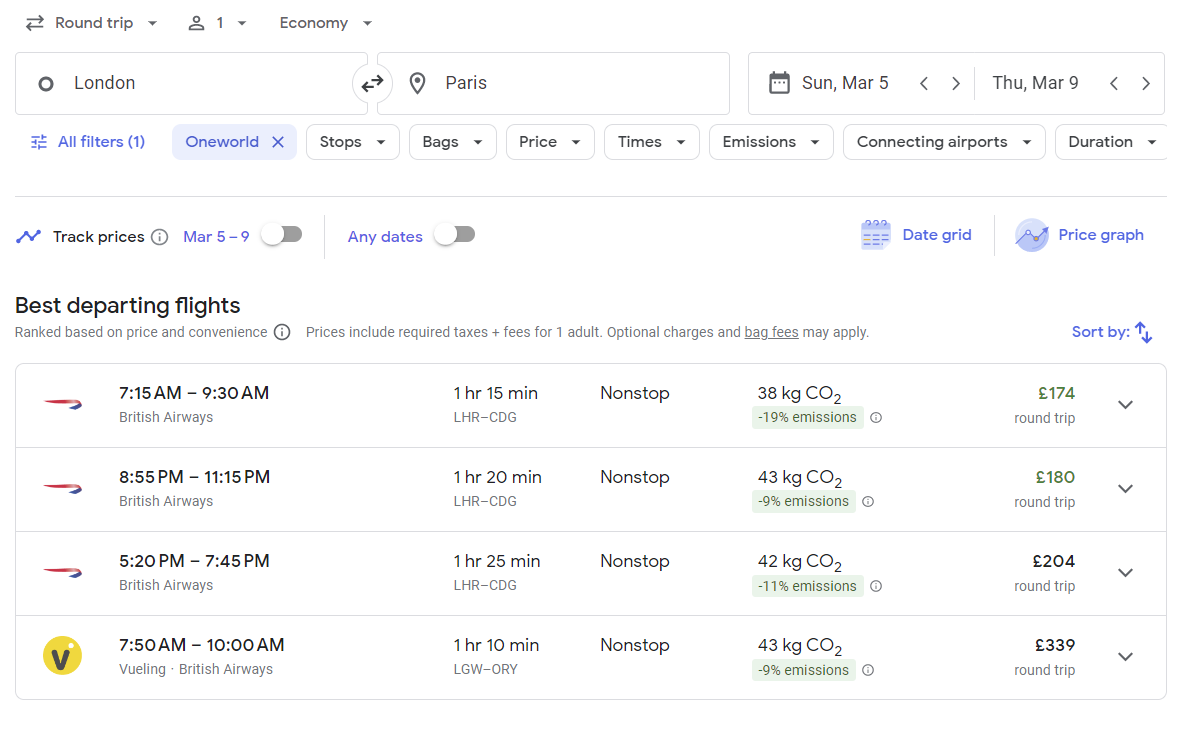Select the 5:20 PM – 7:45 PM flight
Screen dimensions: 1181x732
click(x=590, y=574)
